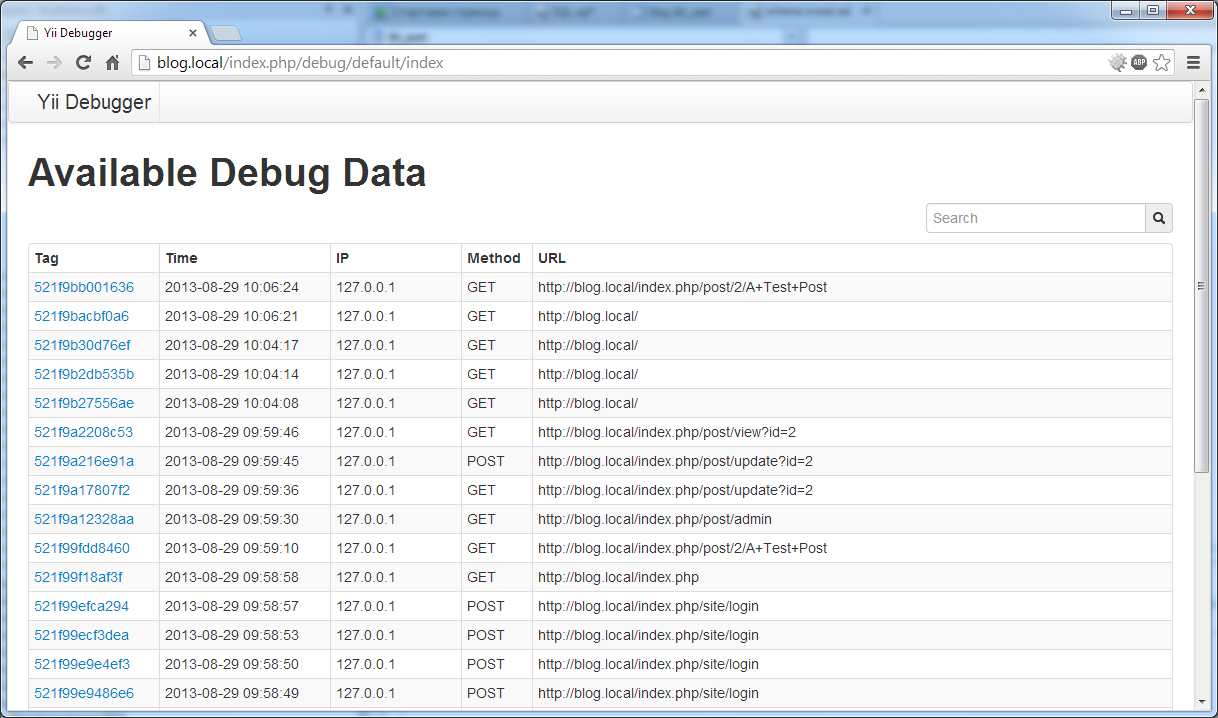Image resolution: width=1218 pixels, height=718 pixels.
Task: Open debug tag 521f99efca294
Action: (82, 606)
